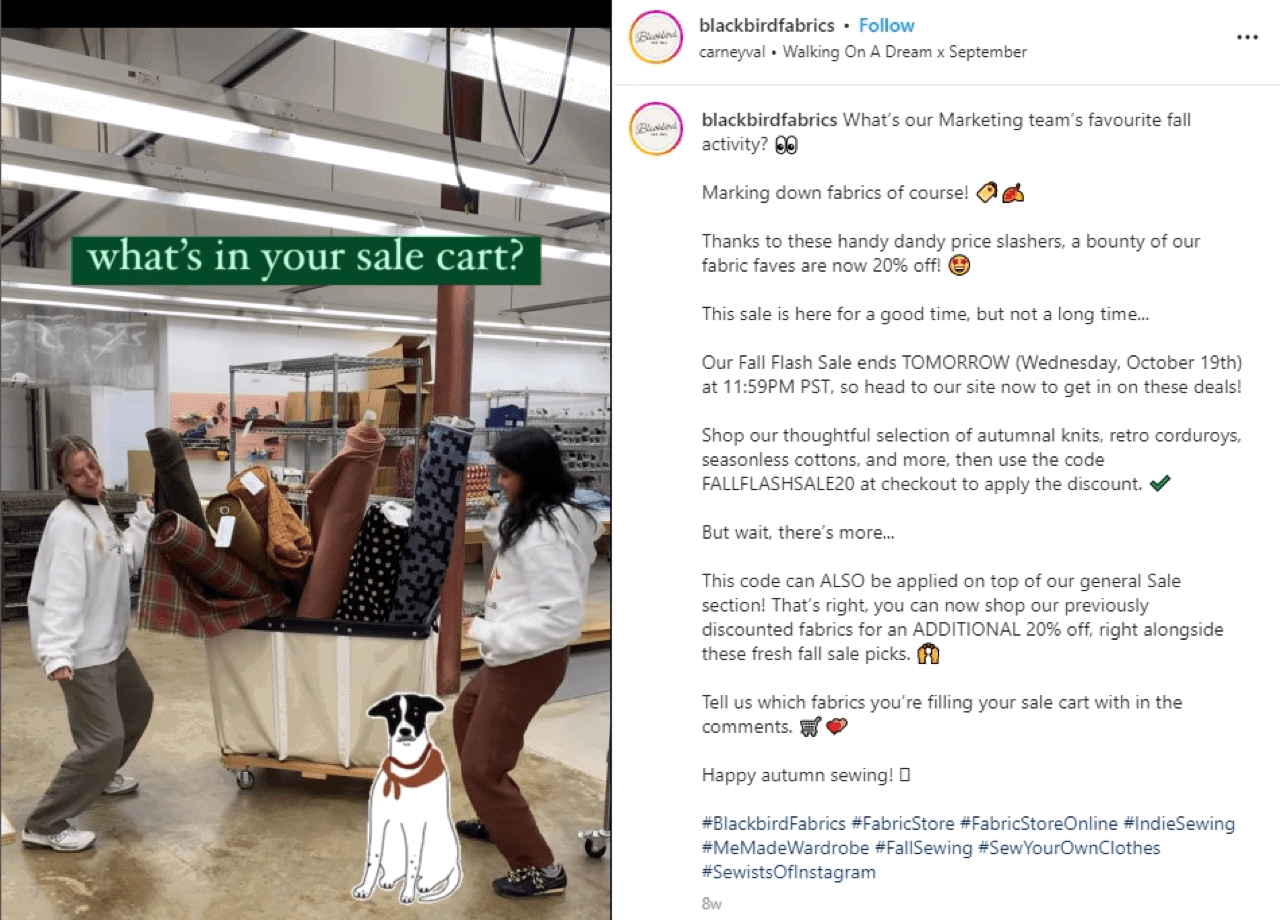Screen dimensions: 1280x920
Task: Click the shopping cart emoji in caption
Action: click(810, 727)
